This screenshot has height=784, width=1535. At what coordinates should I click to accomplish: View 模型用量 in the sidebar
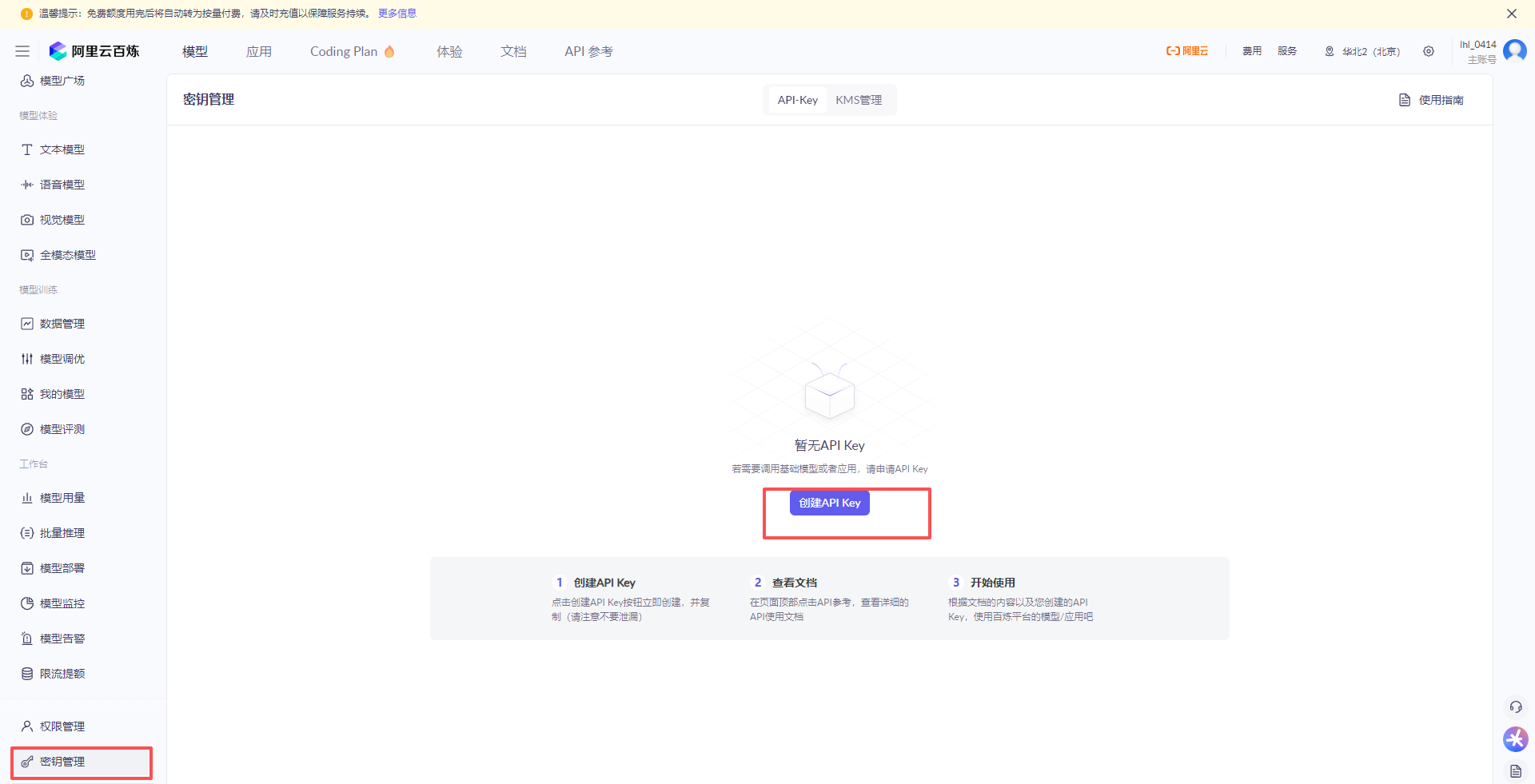point(53,498)
